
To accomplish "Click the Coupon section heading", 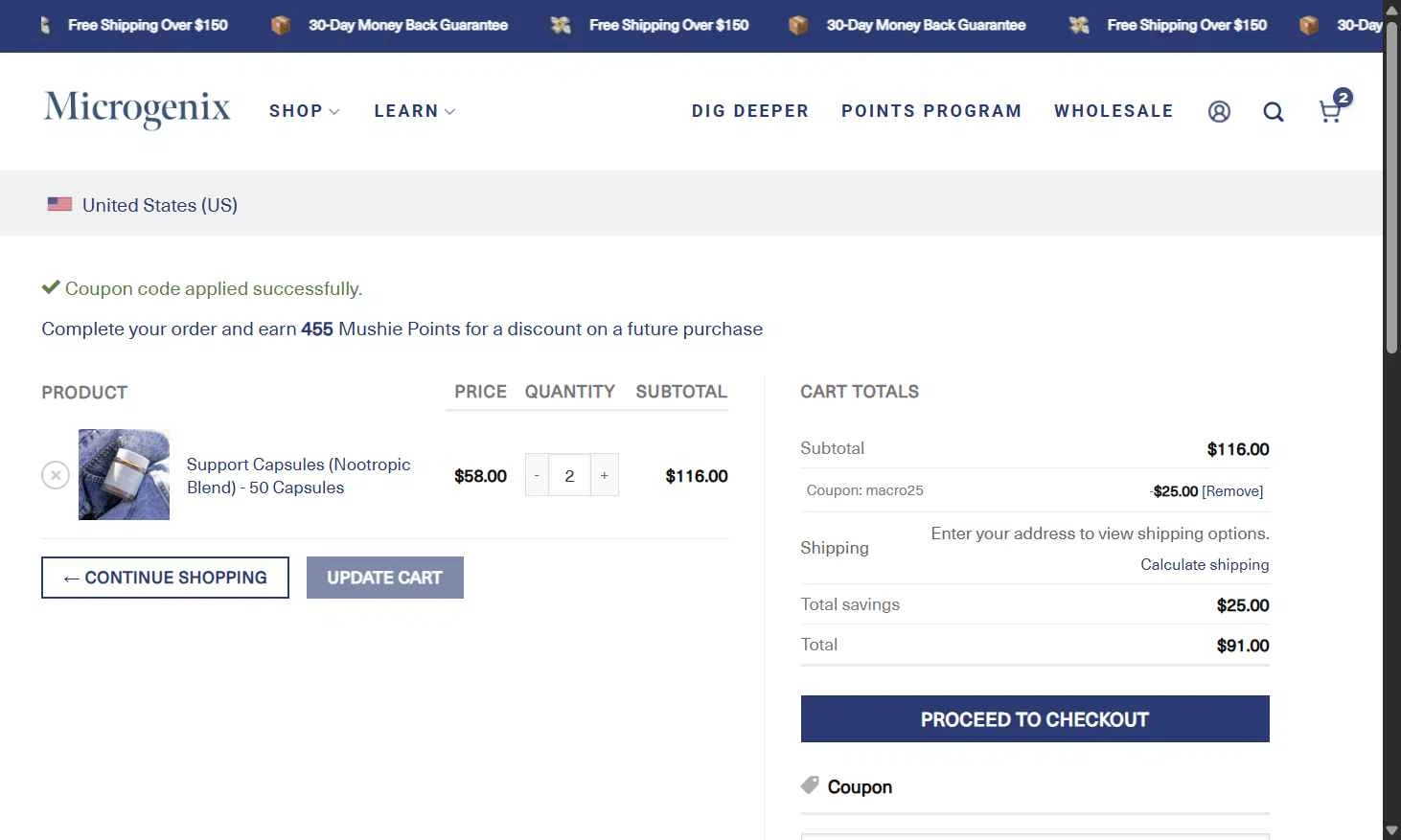I will tap(860, 786).
